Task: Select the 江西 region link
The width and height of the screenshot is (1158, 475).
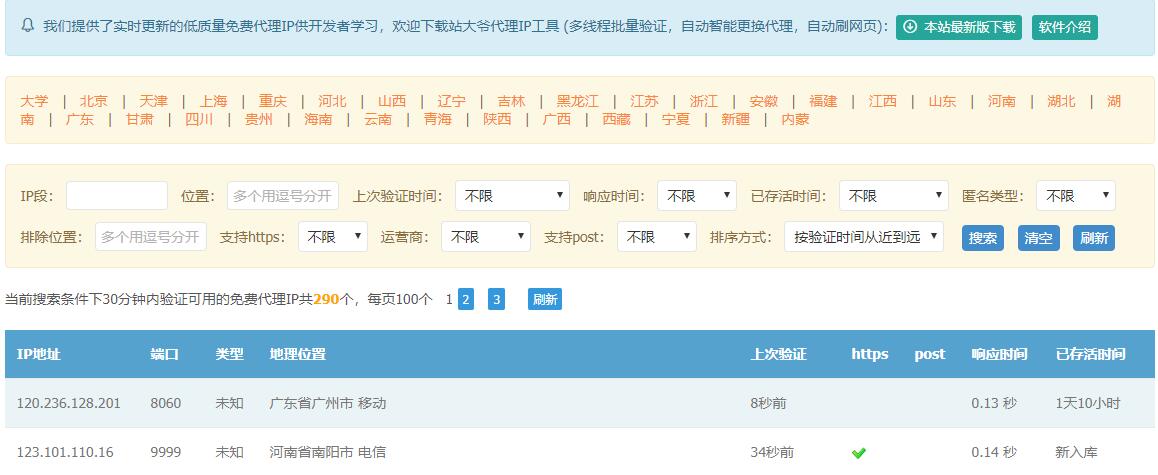Action: pyautogui.click(x=883, y=101)
